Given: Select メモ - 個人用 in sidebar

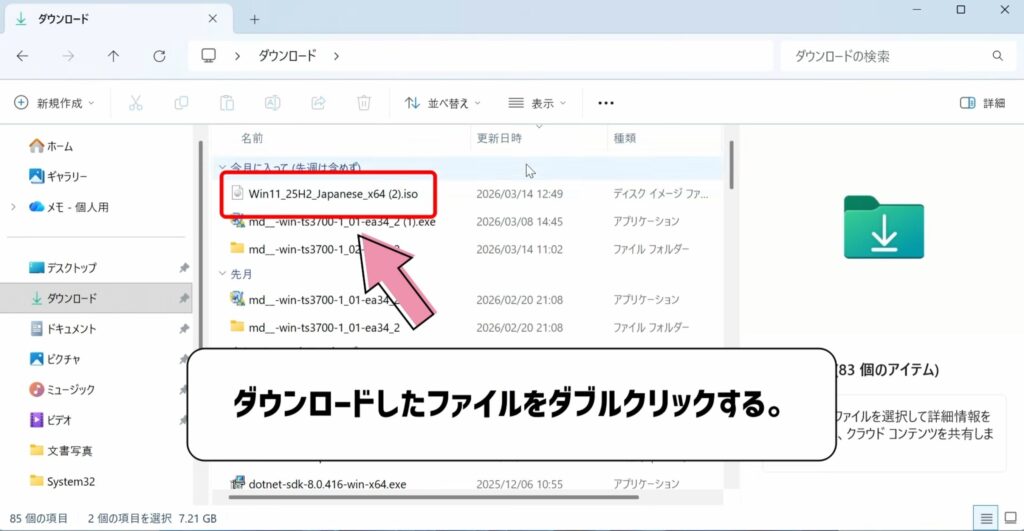Looking at the screenshot, I should pyautogui.click(x=69, y=207).
